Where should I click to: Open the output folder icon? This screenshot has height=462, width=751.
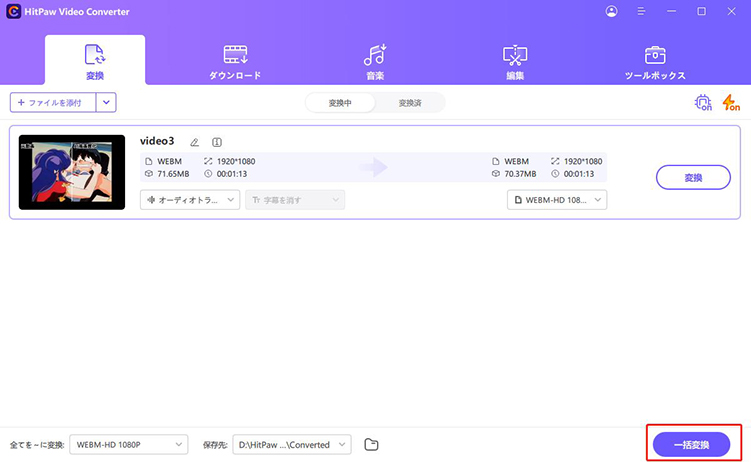(371, 445)
